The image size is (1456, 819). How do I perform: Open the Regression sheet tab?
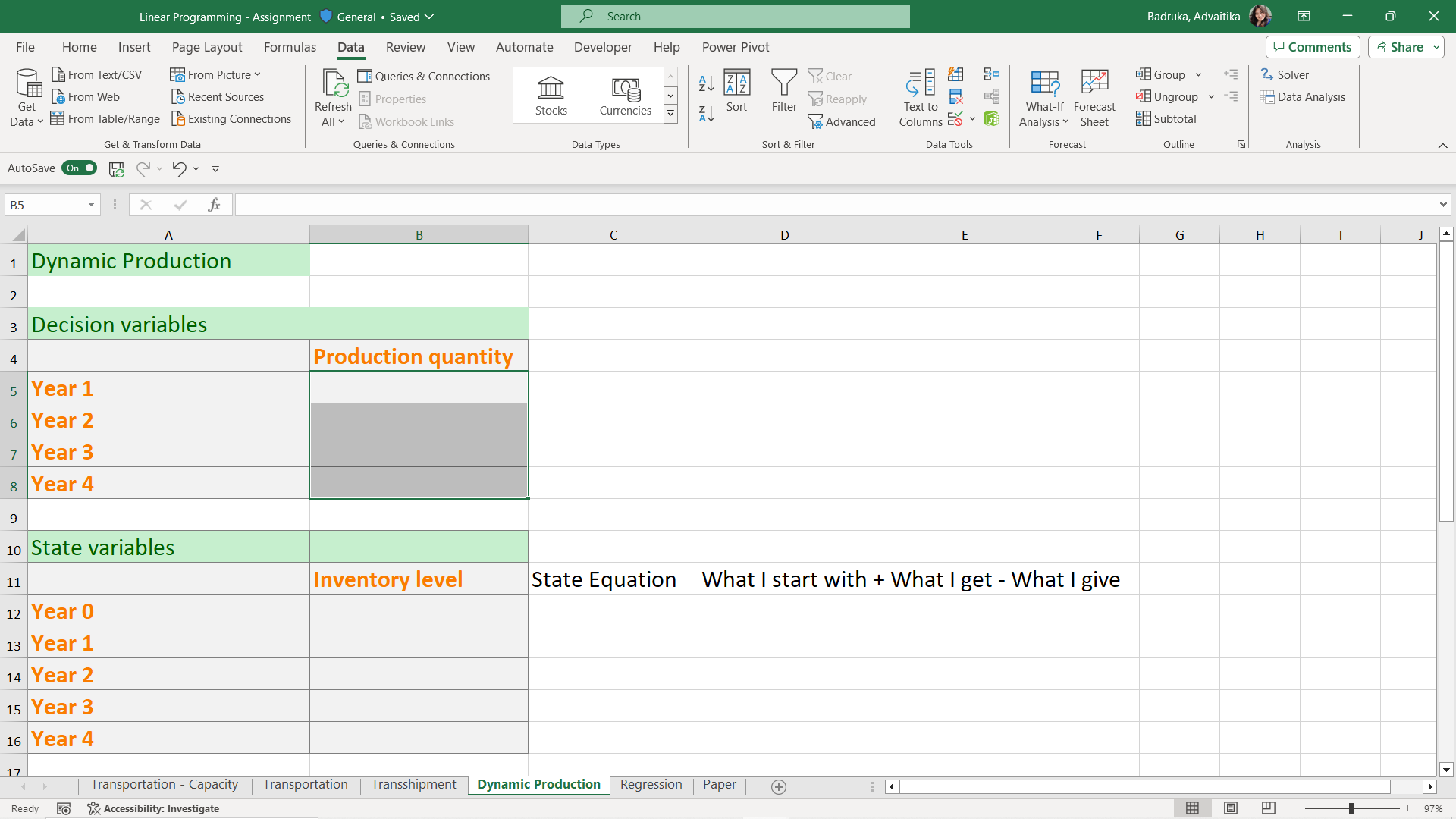(651, 785)
